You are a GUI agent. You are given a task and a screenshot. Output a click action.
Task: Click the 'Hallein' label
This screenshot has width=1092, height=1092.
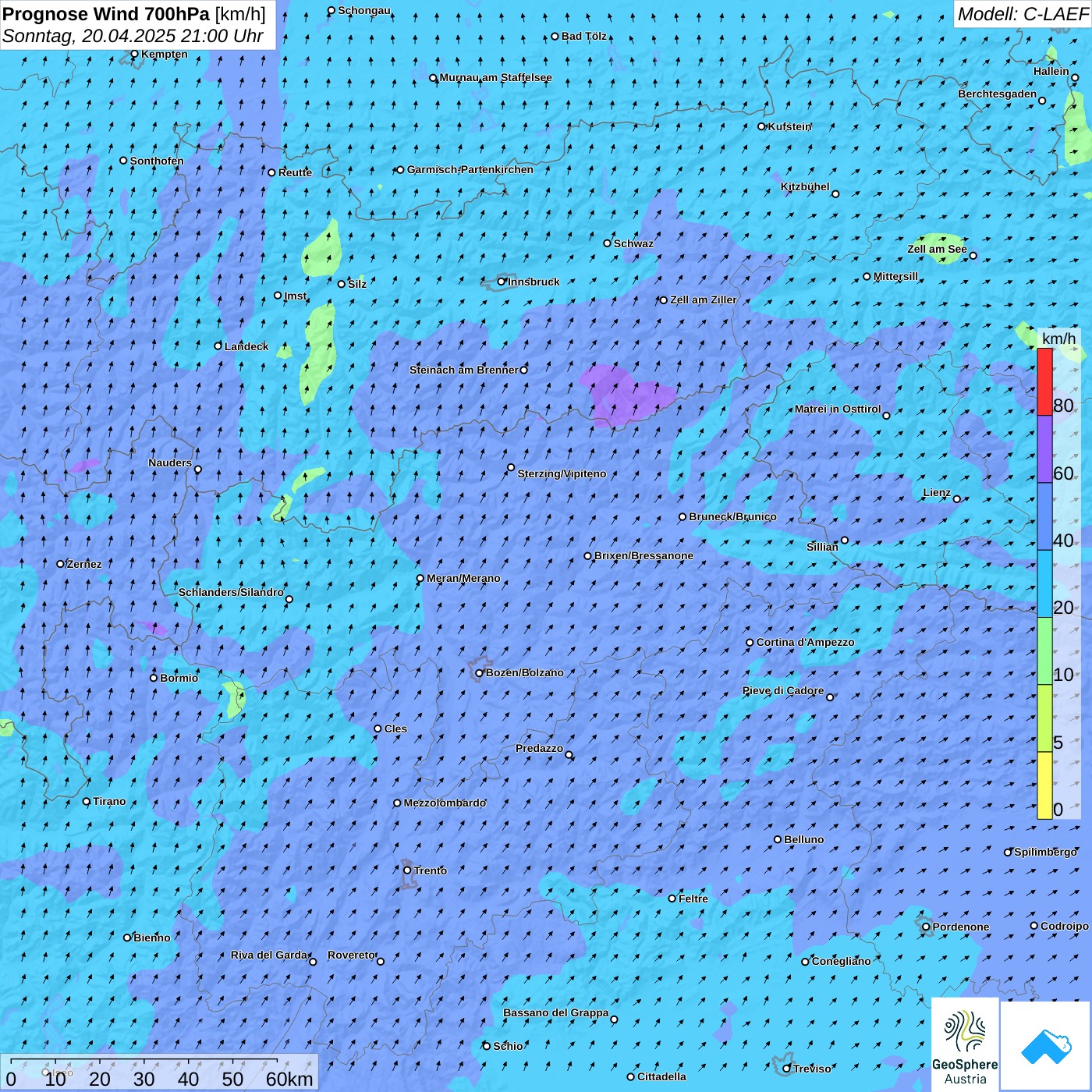click(1051, 71)
